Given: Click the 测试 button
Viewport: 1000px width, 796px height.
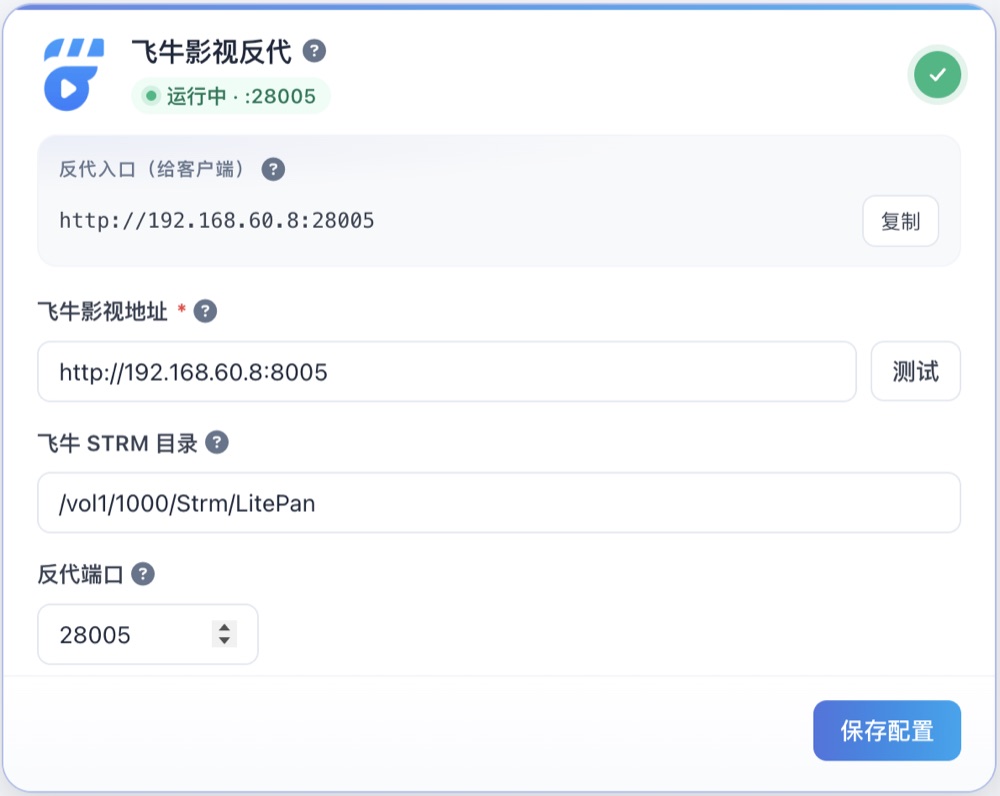Looking at the screenshot, I should pos(915,371).
